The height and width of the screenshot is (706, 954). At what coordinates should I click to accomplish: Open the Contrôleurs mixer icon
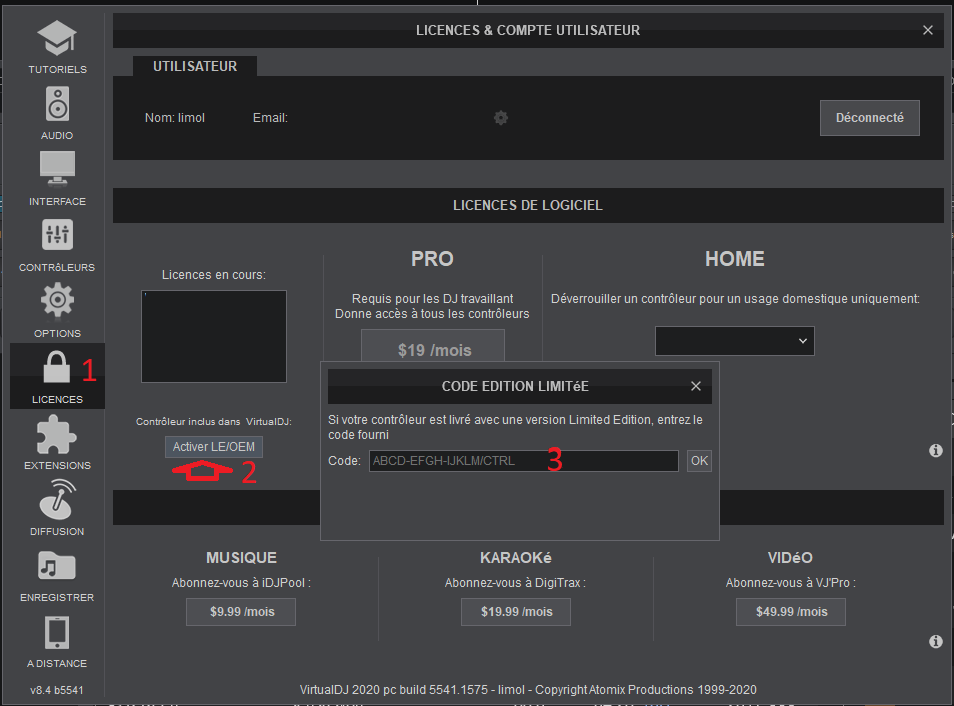(57, 234)
